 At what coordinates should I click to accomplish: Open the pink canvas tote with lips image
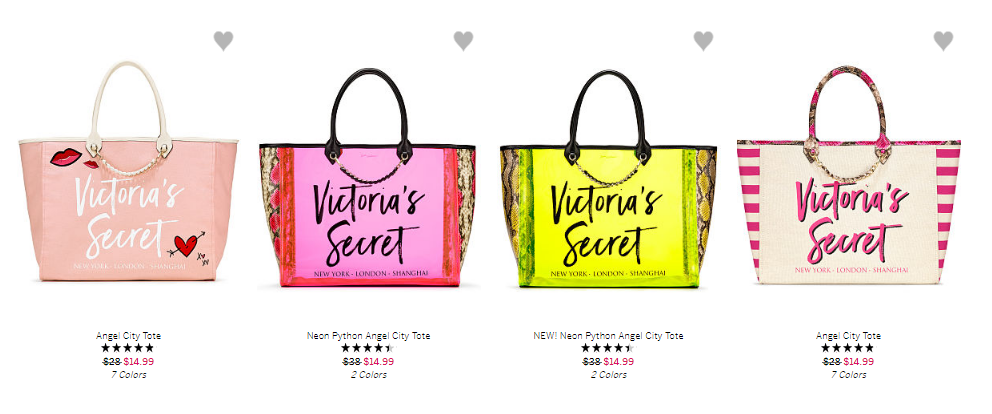coord(128,171)
